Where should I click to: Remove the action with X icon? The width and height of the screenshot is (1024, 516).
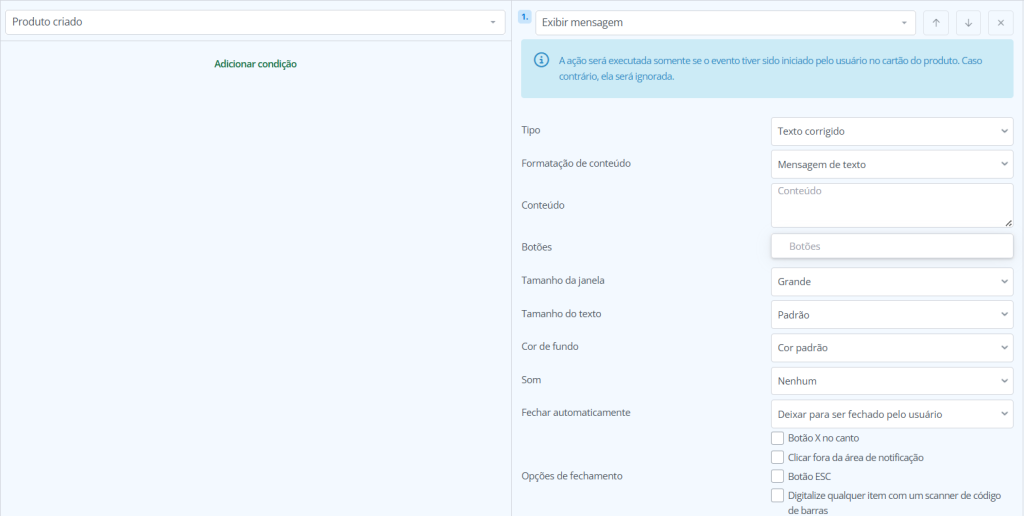(1000, 23)
